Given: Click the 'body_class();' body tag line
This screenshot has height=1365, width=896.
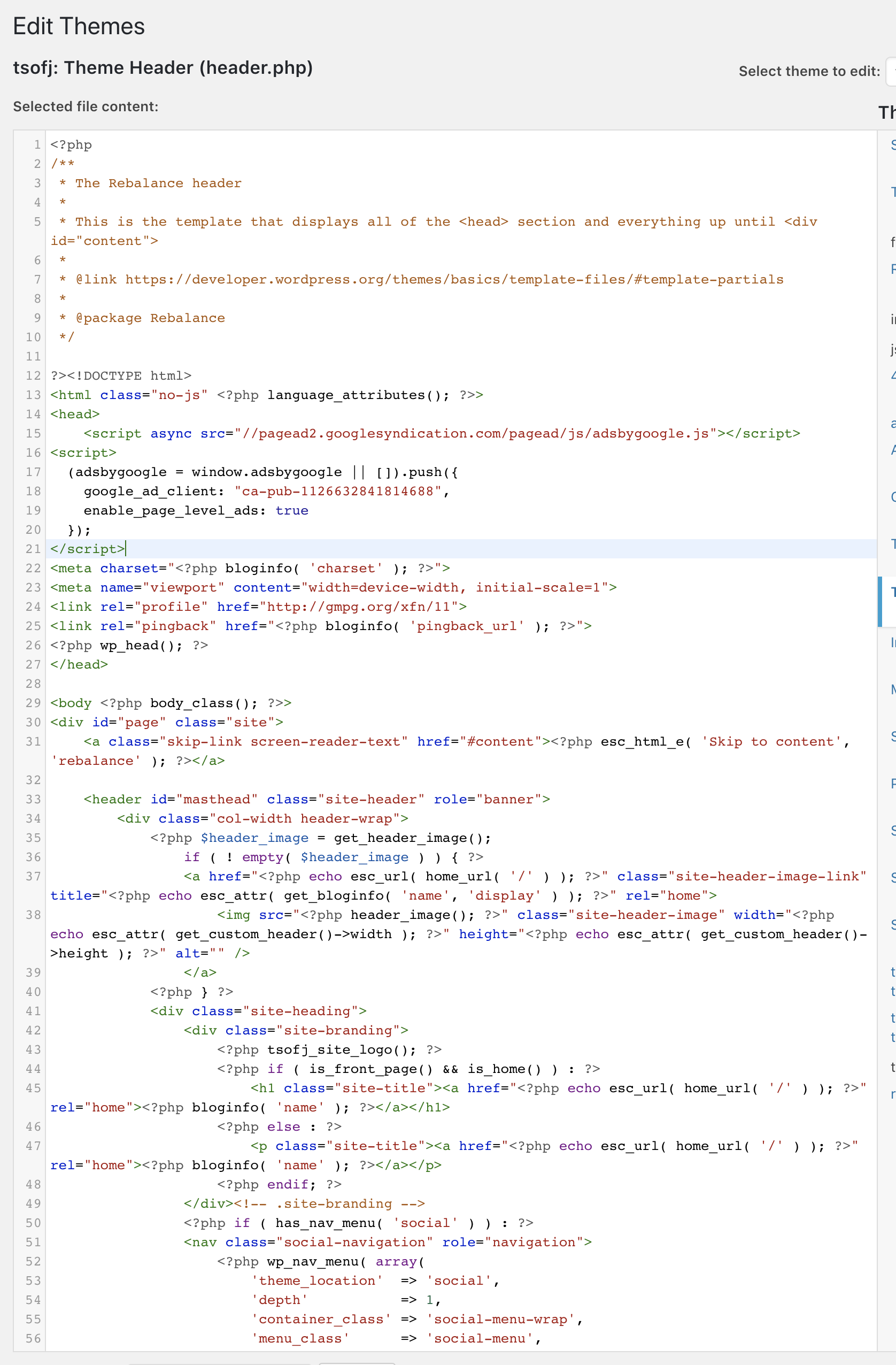Looking at the screenshot, I should tap(171, 703).
